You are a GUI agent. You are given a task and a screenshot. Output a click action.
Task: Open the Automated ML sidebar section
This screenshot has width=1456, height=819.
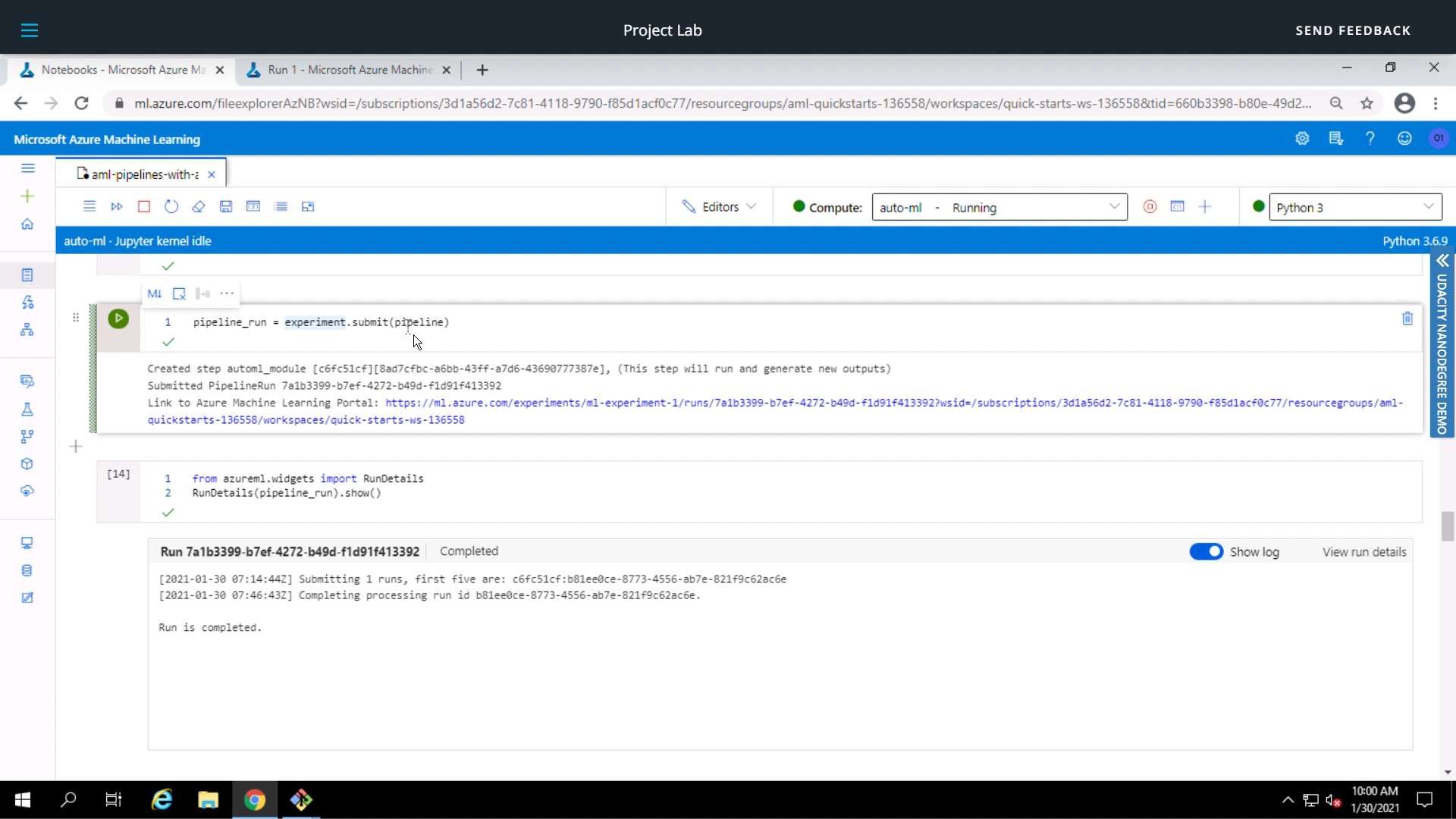tap(27, 301)
